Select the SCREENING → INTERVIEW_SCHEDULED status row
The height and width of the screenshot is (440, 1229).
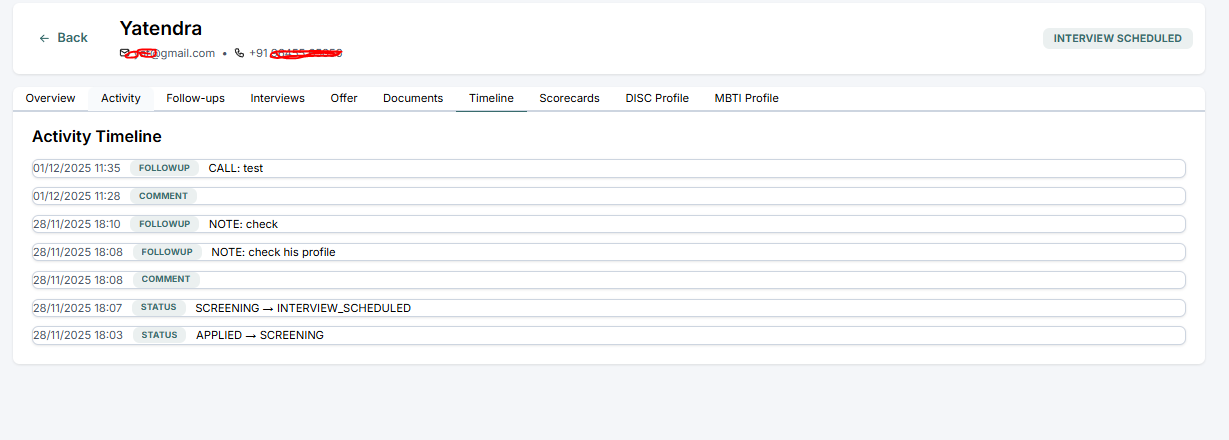click(303, 308)
